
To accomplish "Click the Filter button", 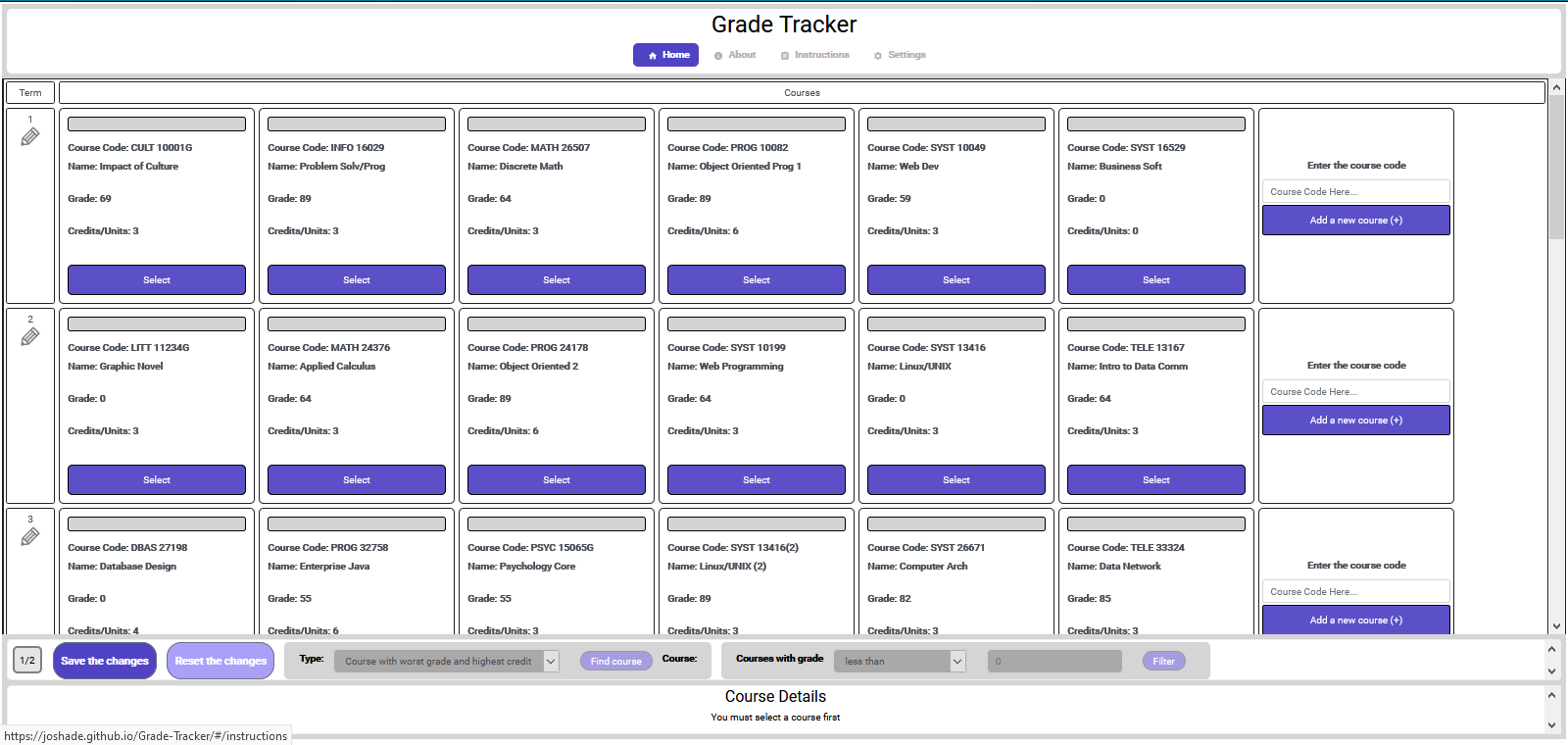I will point(1163,662).
